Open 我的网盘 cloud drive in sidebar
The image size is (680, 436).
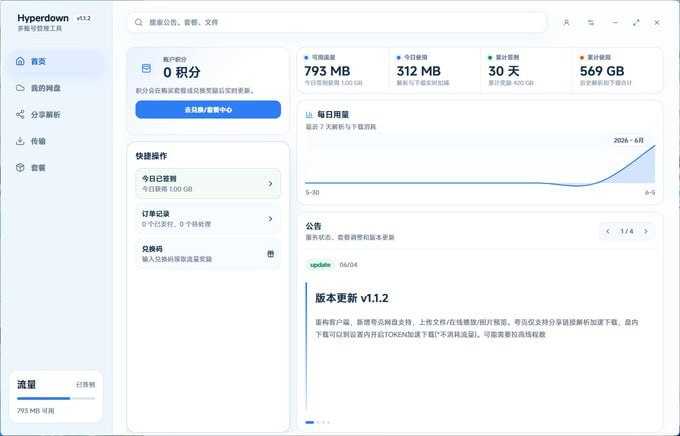(x=56, y=88)
